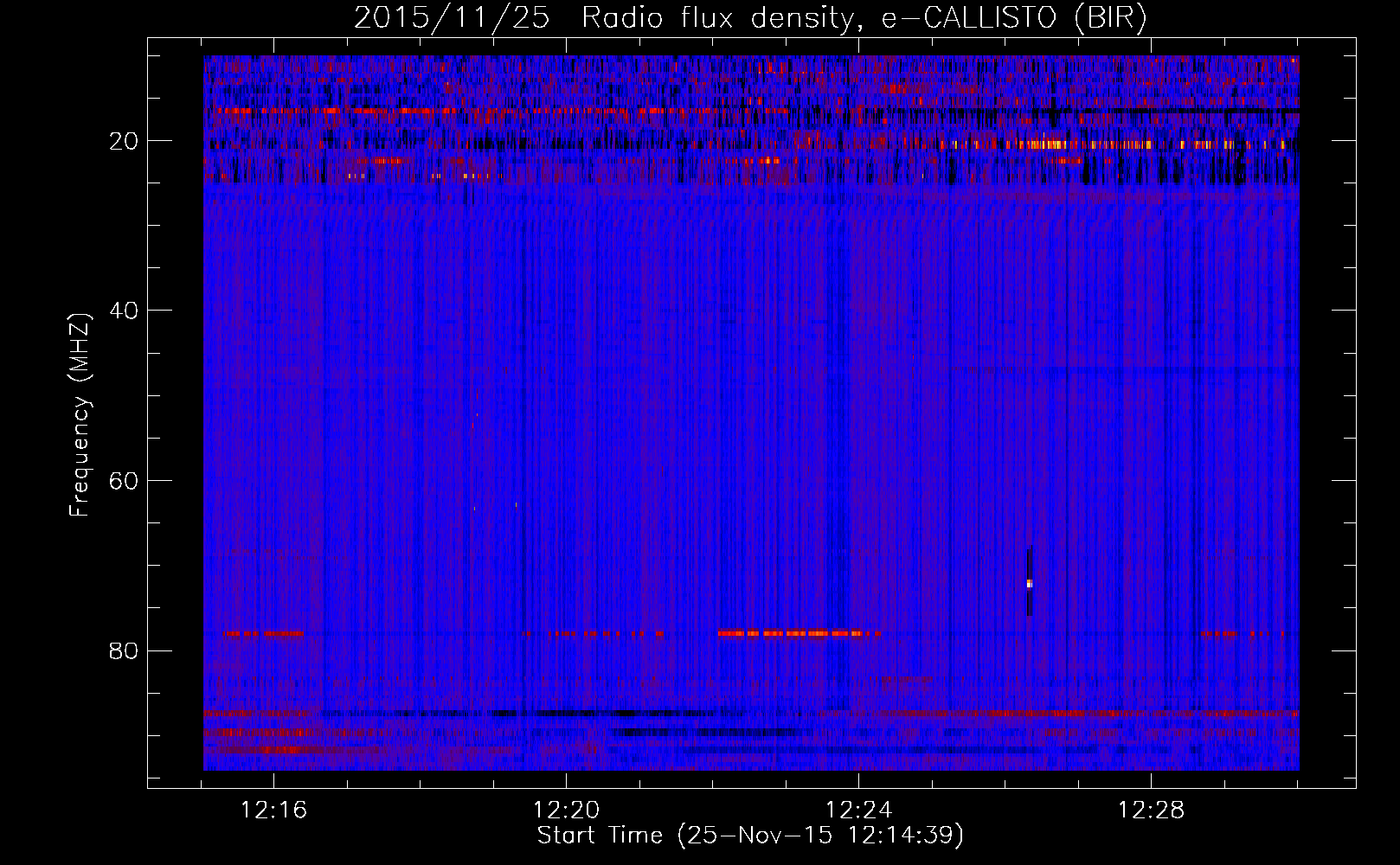
Task: Click the bright orange band near 78 MHz at 12:23
Action: coord(796,633)
